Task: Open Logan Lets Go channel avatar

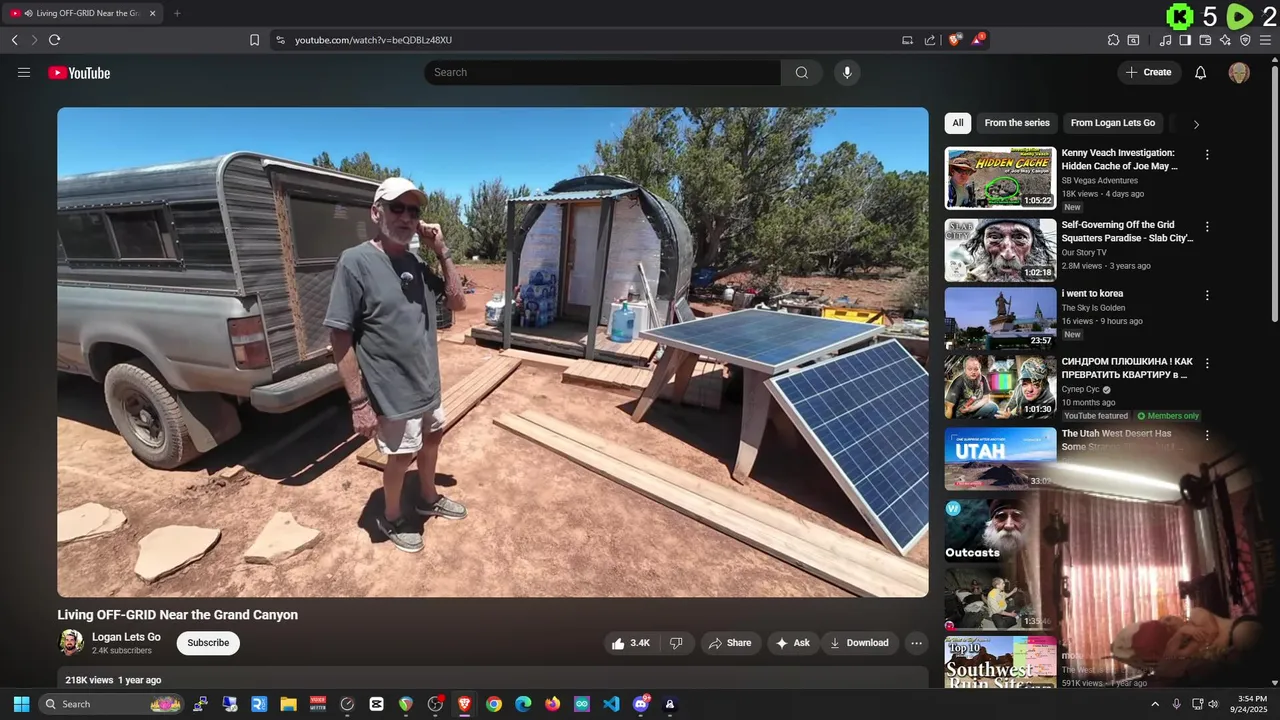Action: click(x=71, y=642)
